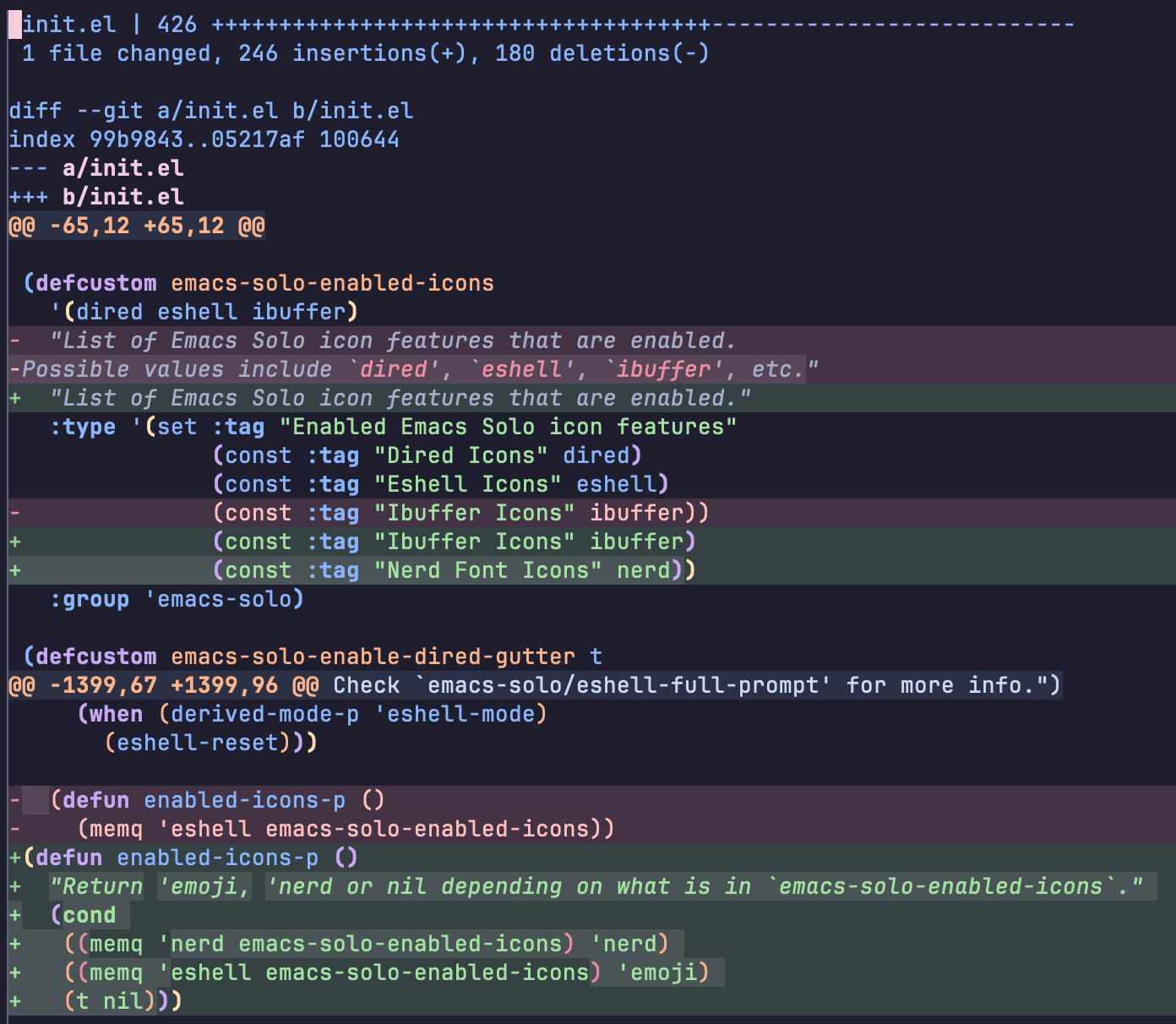The height and width of the screenshot is (1024, 1176).
Task: Click the index 99b9843..05217af line
Action: (x=204, y=139)
